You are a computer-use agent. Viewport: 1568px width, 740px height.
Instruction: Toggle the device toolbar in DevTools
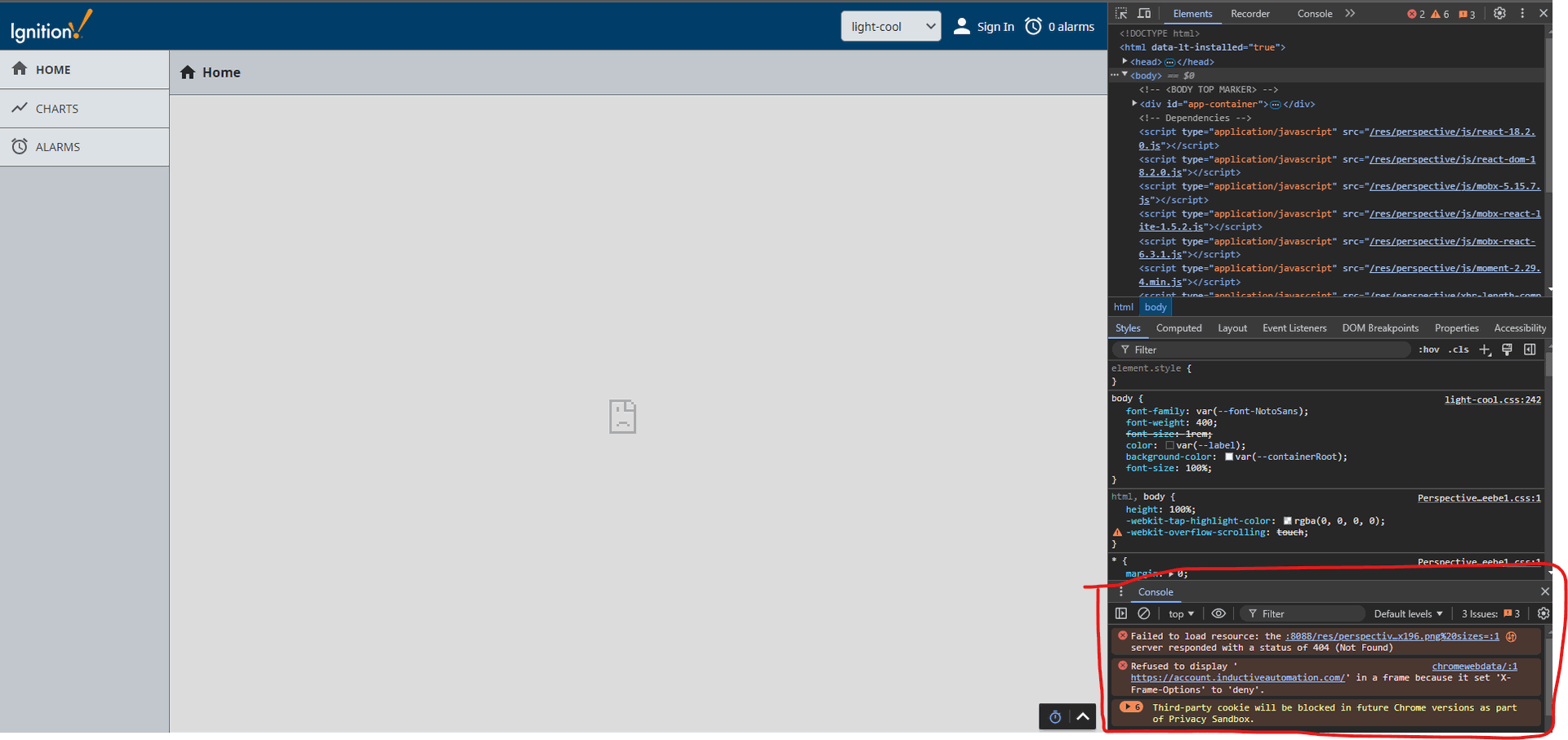1144,13
